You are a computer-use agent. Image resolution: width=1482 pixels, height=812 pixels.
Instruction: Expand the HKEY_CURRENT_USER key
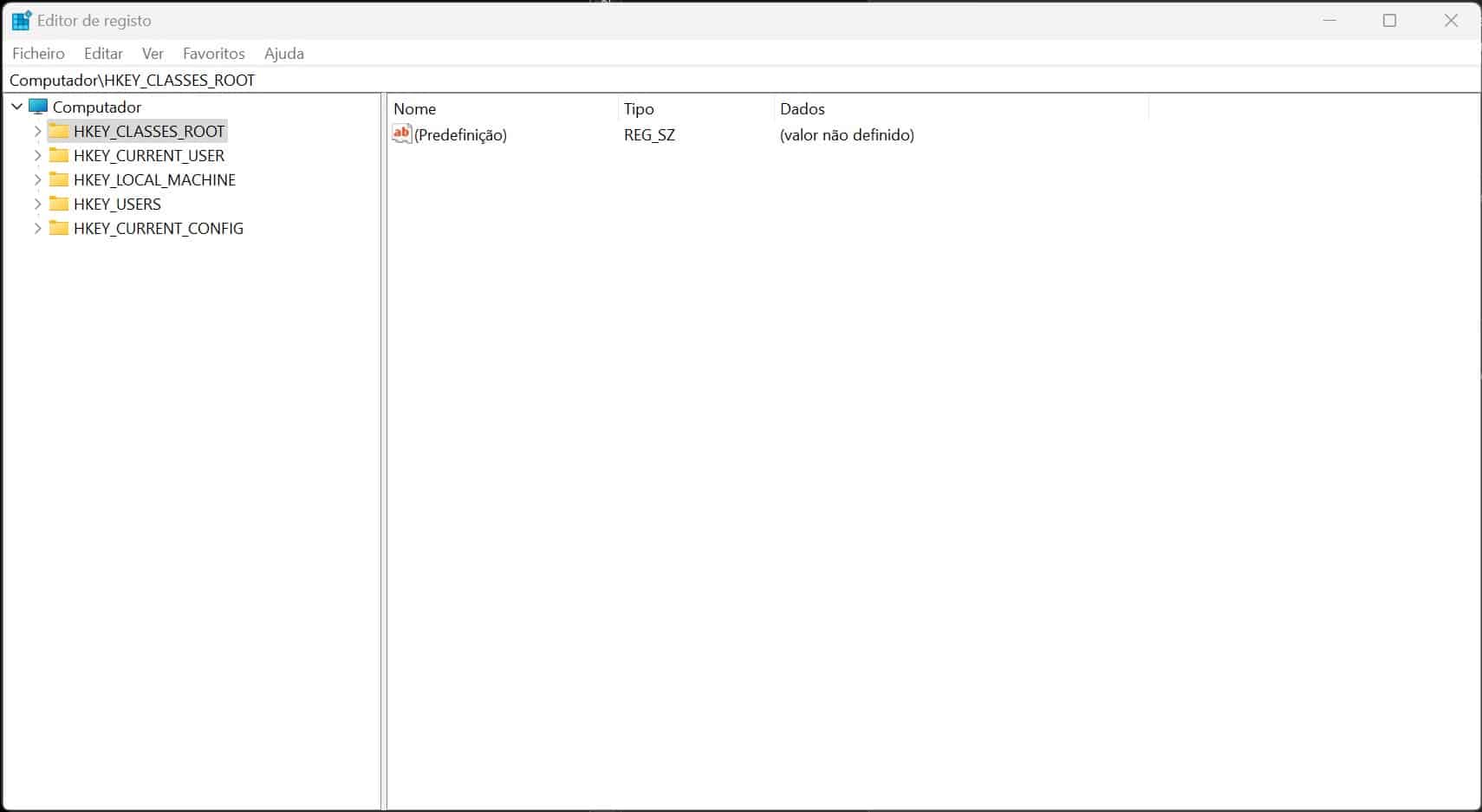click(x=37, y=155)
